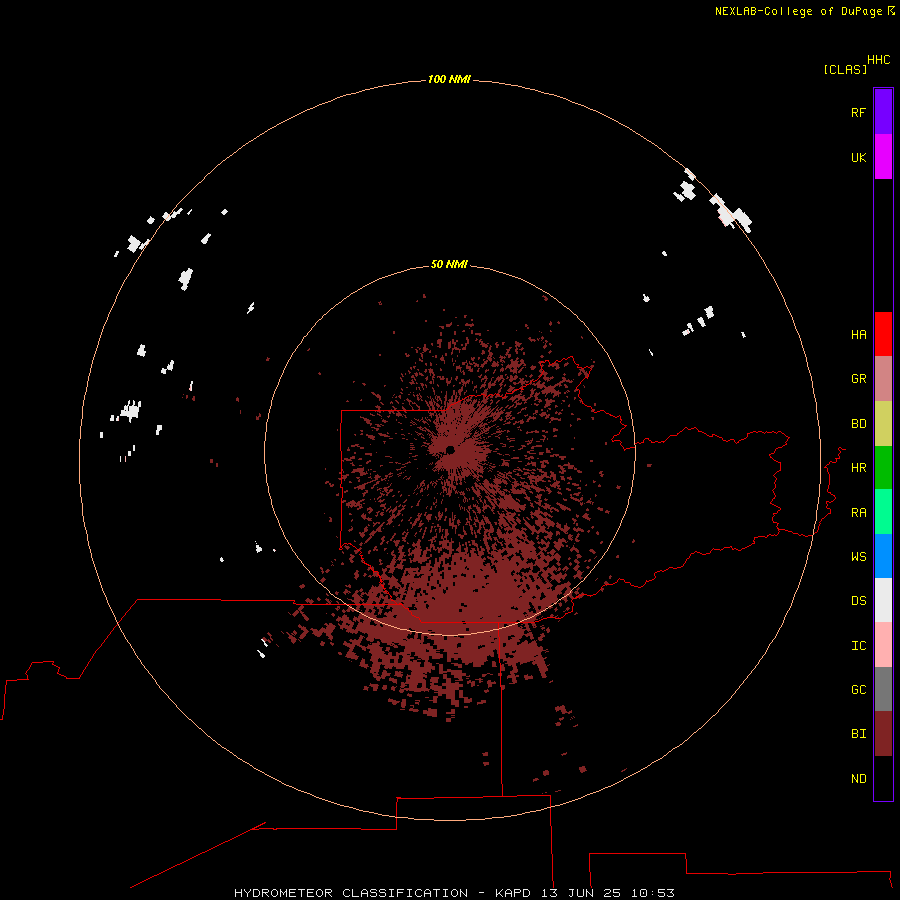Click the HR legend label
This screenshot has width=900, height=900.
point(858,468)
